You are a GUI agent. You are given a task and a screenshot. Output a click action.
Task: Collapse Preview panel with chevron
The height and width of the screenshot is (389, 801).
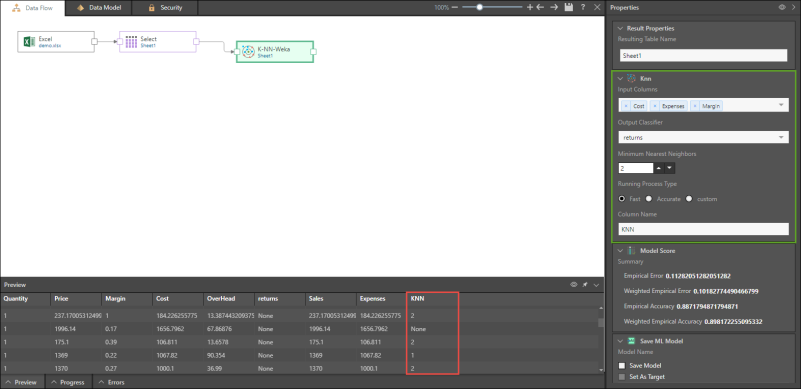(596, 285)
